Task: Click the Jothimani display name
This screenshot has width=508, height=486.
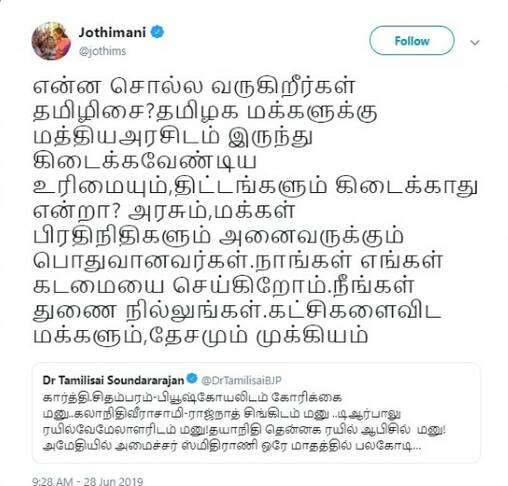Action: point(112,32)
